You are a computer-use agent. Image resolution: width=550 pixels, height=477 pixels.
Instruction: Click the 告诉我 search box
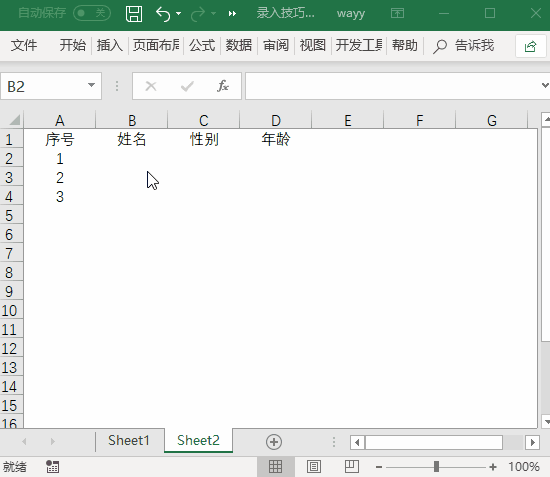[x=475, y=45]
